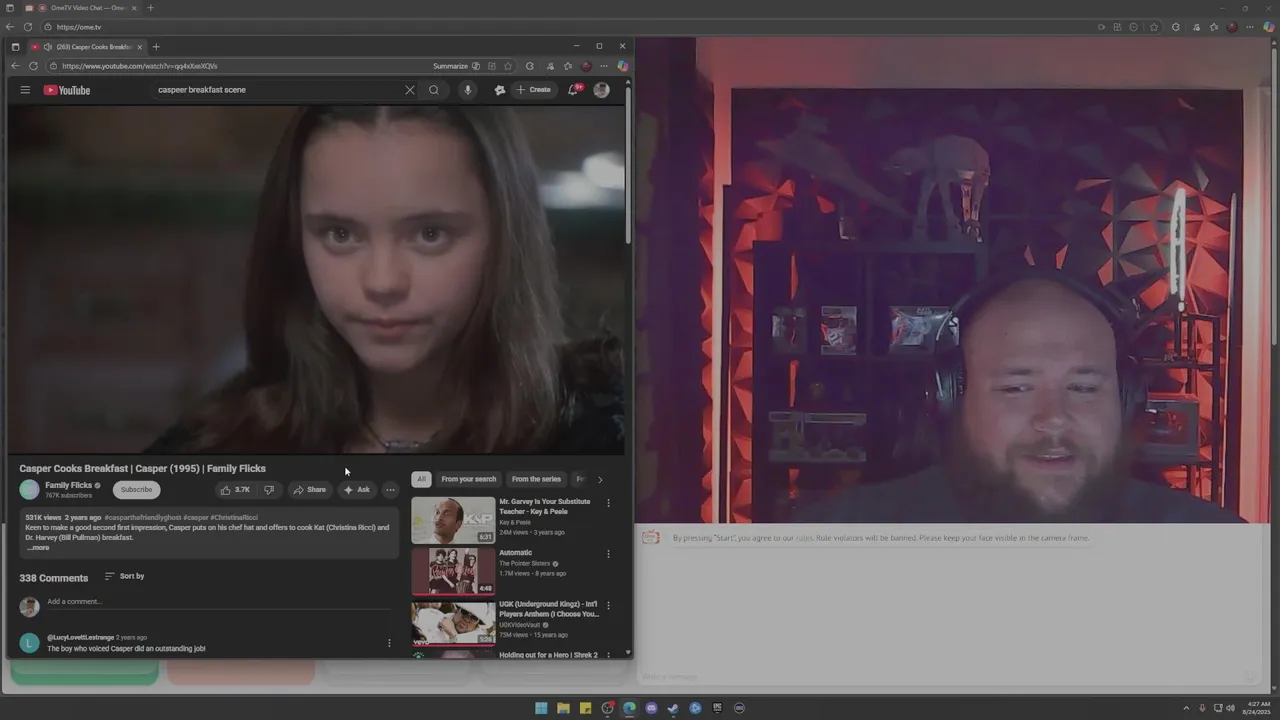Image resolution: width=1280 pixels, height=720 pixels.
Task: Open Family Flicks channel avatar
Action: (x=29, y=489)
